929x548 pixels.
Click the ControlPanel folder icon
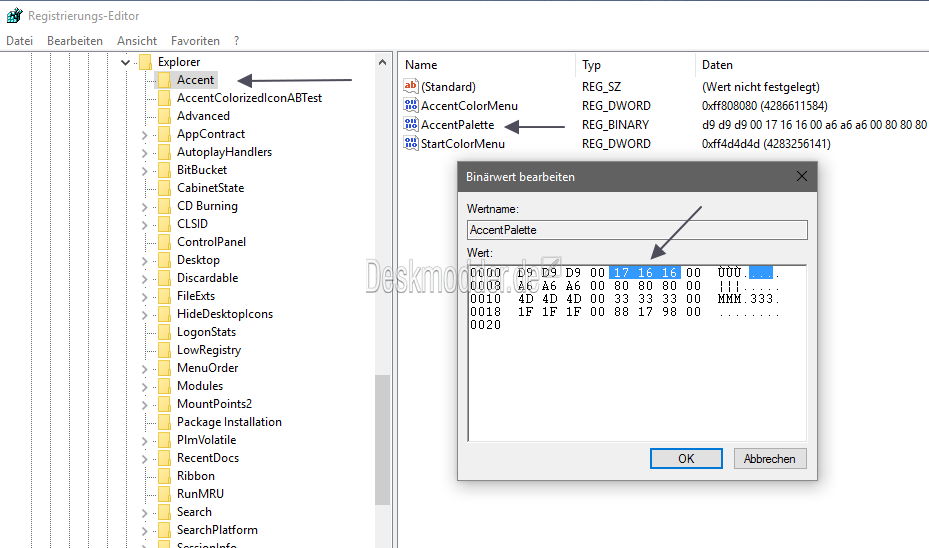point(165,242)
